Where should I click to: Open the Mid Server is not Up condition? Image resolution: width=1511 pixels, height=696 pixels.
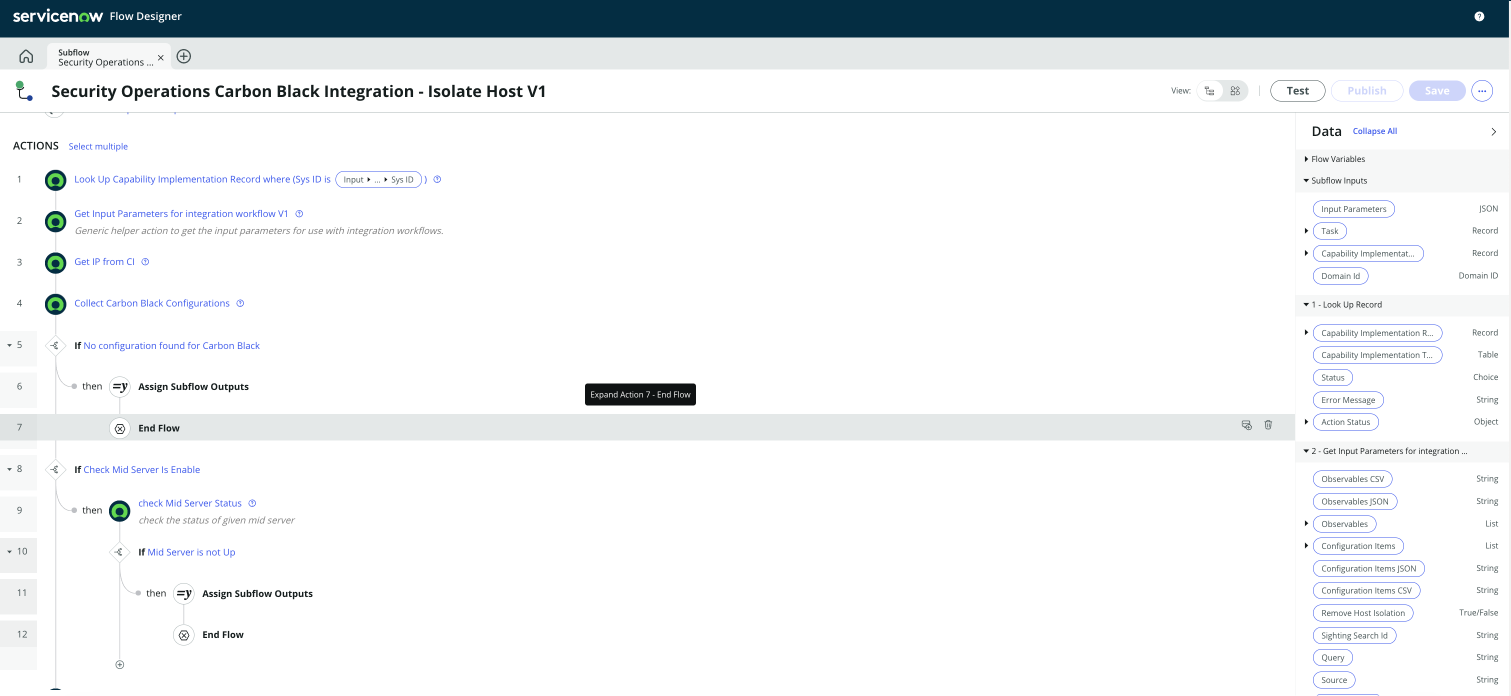pyautogui.click(x=192, y=552)
